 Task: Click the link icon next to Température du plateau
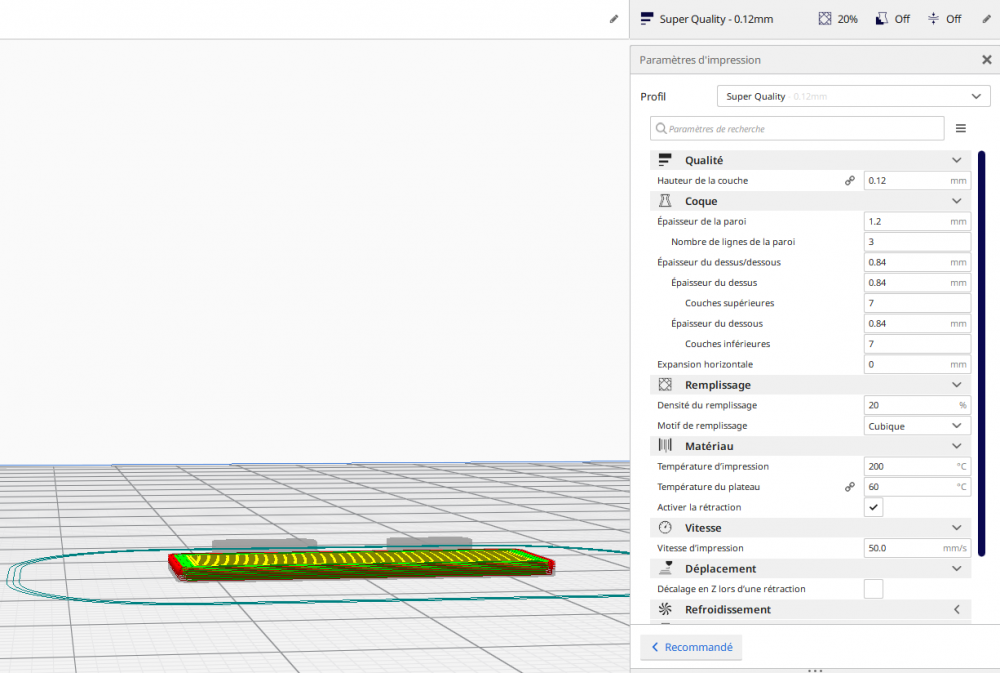pyautogui.click(x=849, y=487)
